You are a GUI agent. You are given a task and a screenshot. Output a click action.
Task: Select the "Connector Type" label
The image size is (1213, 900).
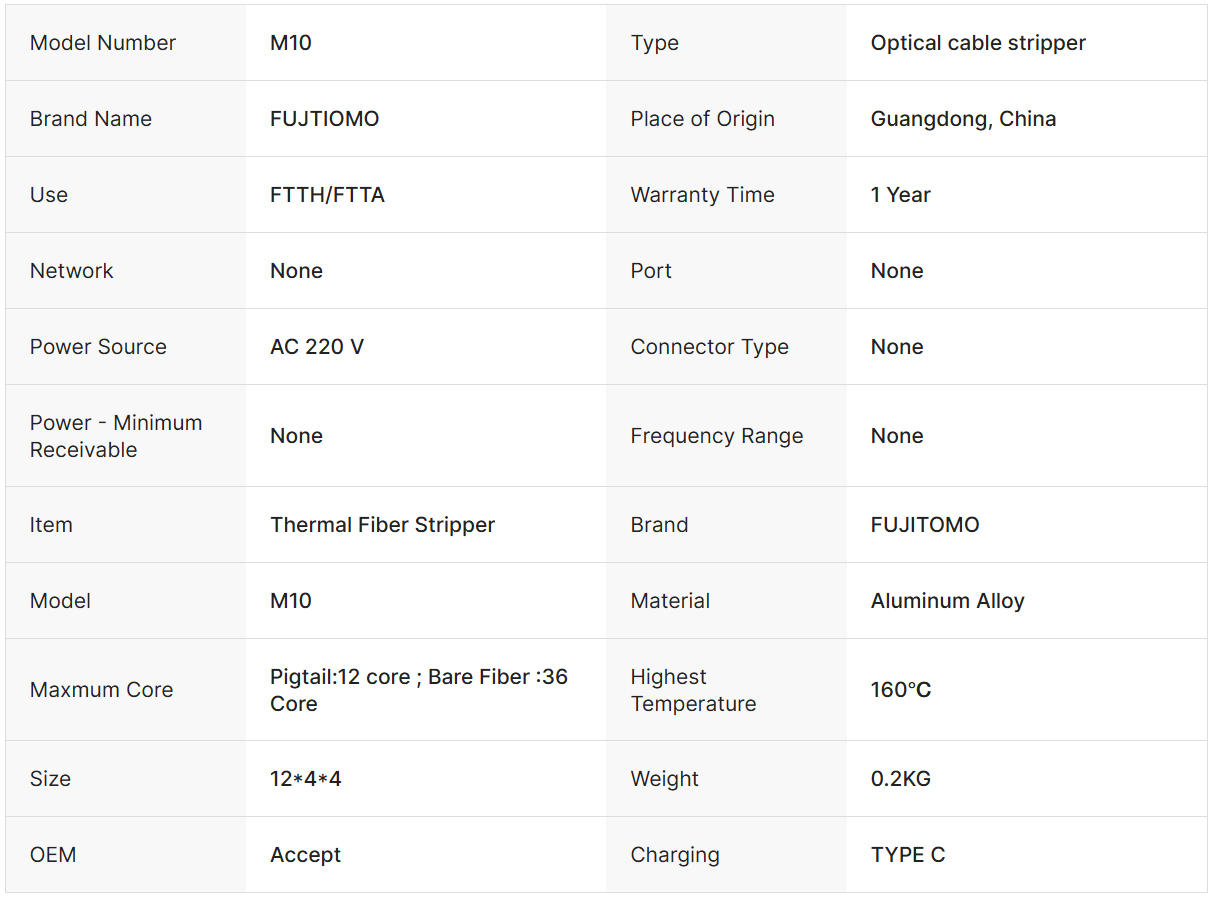click(x=709, y=347)
